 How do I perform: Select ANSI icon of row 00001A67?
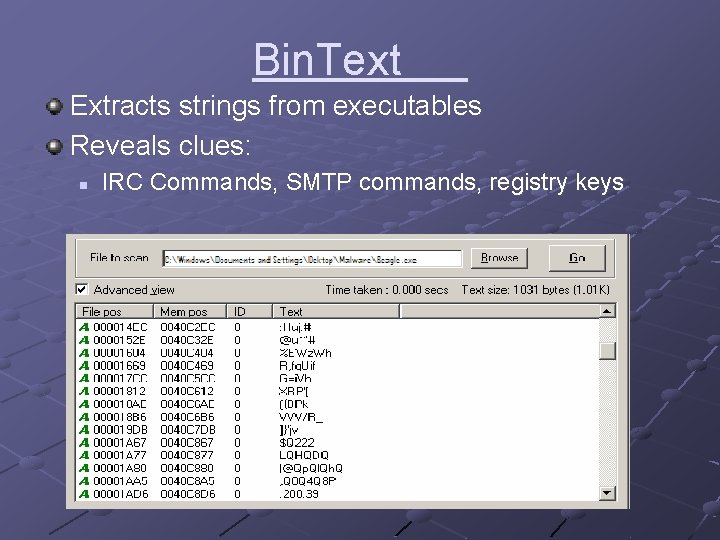pos(84,443)
